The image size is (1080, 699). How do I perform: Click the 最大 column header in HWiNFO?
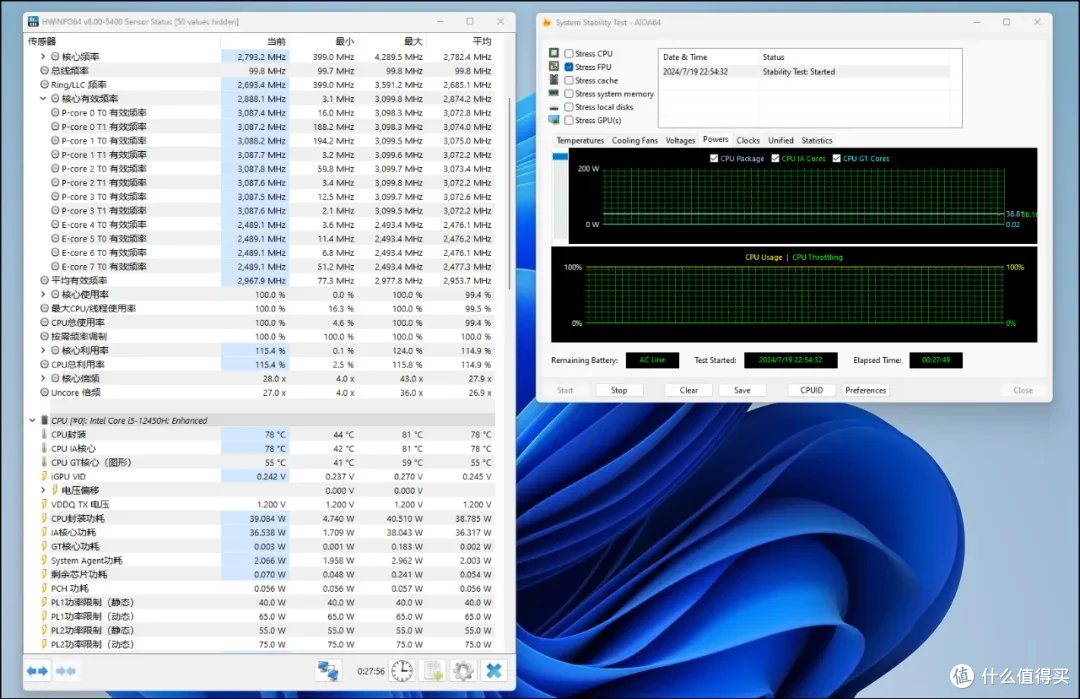(393, 41)
